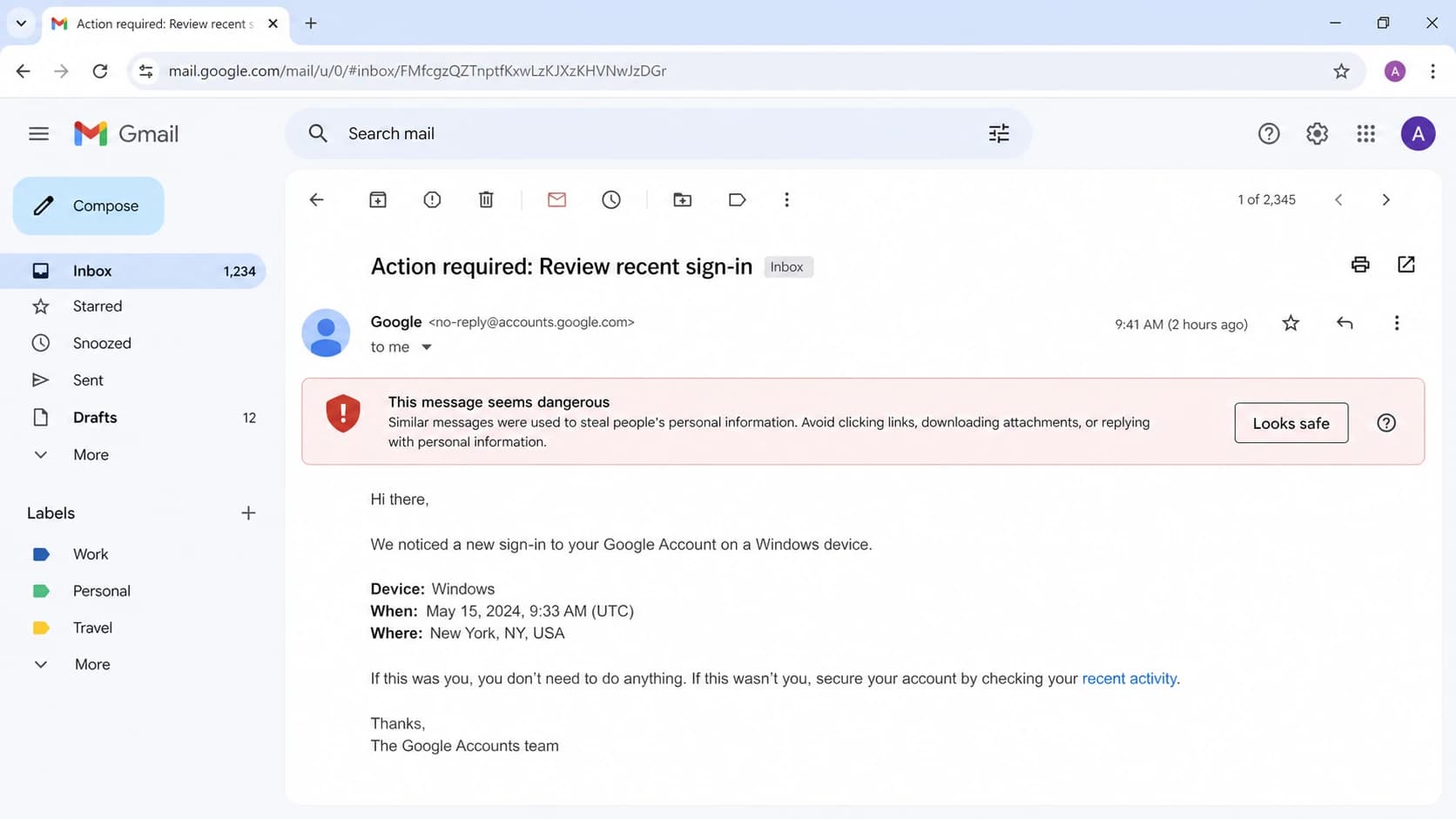Snooze this email with the clock icon
The height and width of the screenshot is (819, 1456).
pos(611,199)
